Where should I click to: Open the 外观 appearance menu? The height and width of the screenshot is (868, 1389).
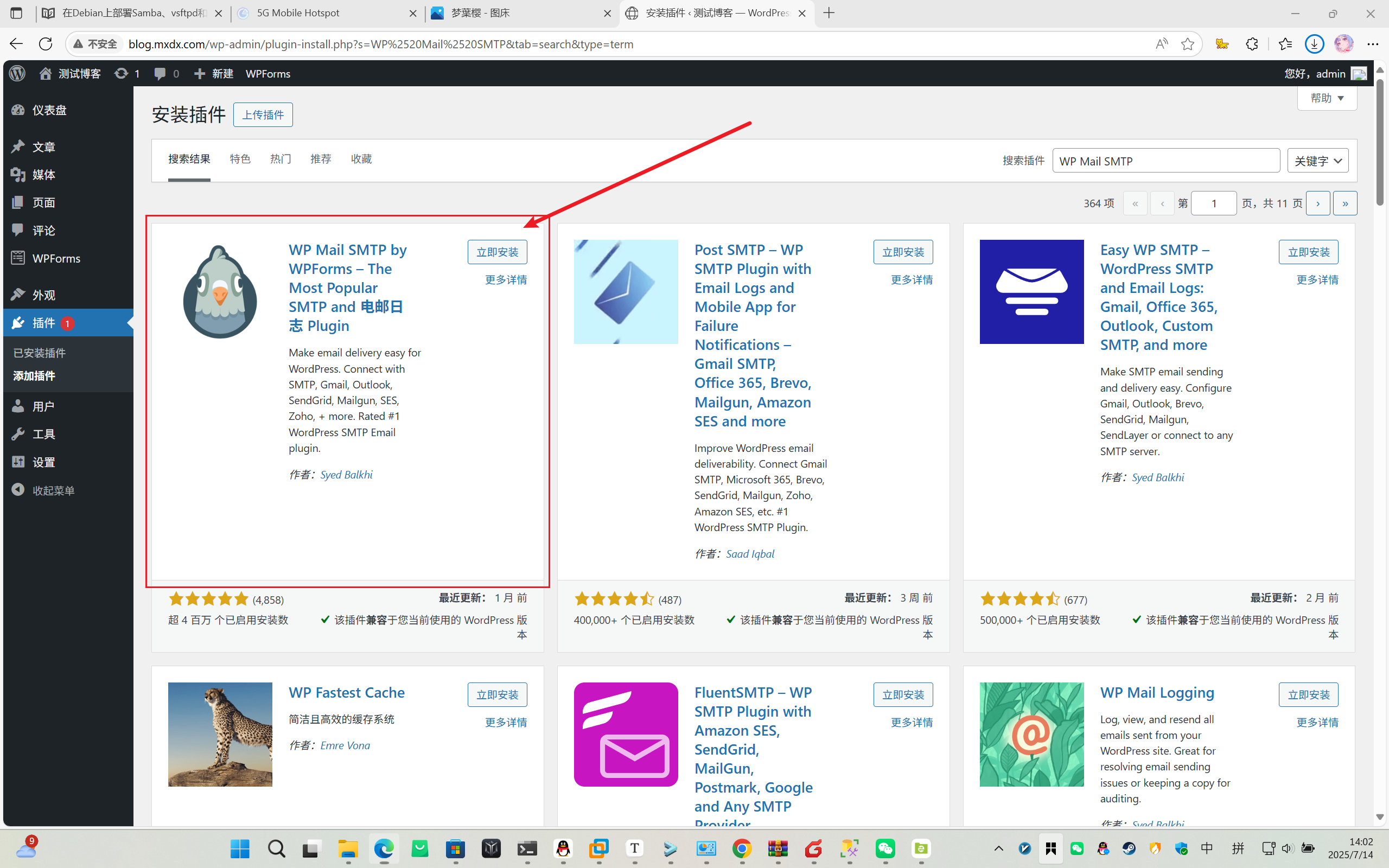pyautogui.click(x=68, y=295)
